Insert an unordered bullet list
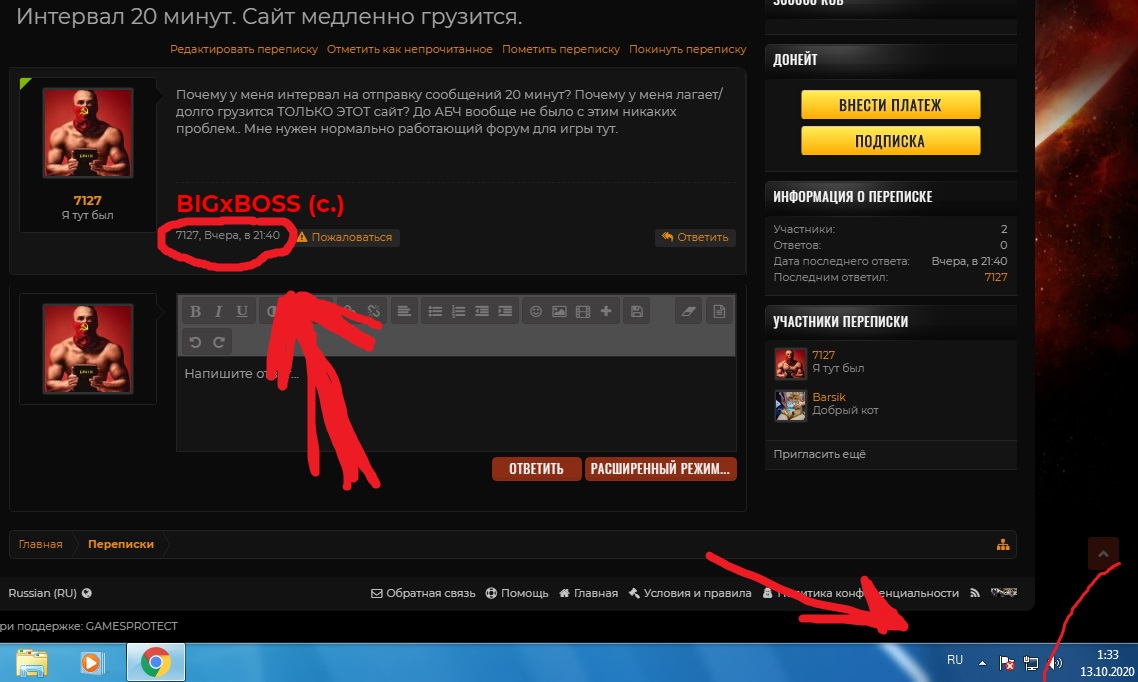The height and width of the screenshot is (682, 1138). [435, 312]
